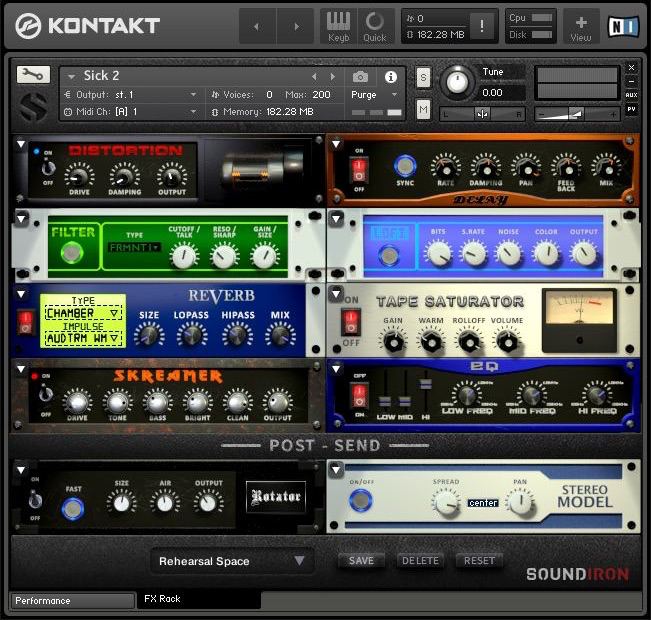Screen dimensions: 651x620
Task: Open the Rehearsal Space preset dropdown
Action: 232,561
